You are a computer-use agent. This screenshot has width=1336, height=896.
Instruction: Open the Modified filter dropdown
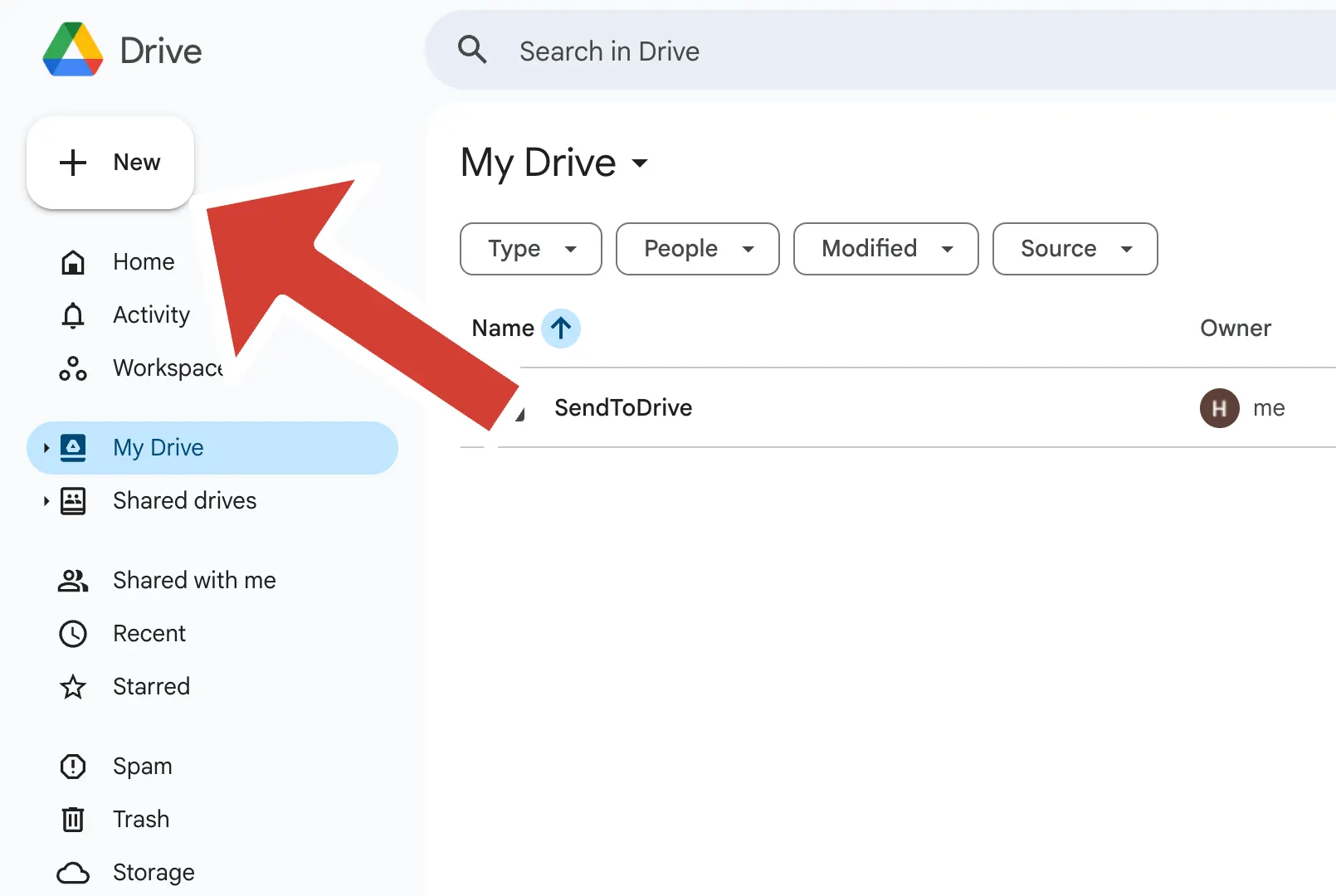pos(885,249)
